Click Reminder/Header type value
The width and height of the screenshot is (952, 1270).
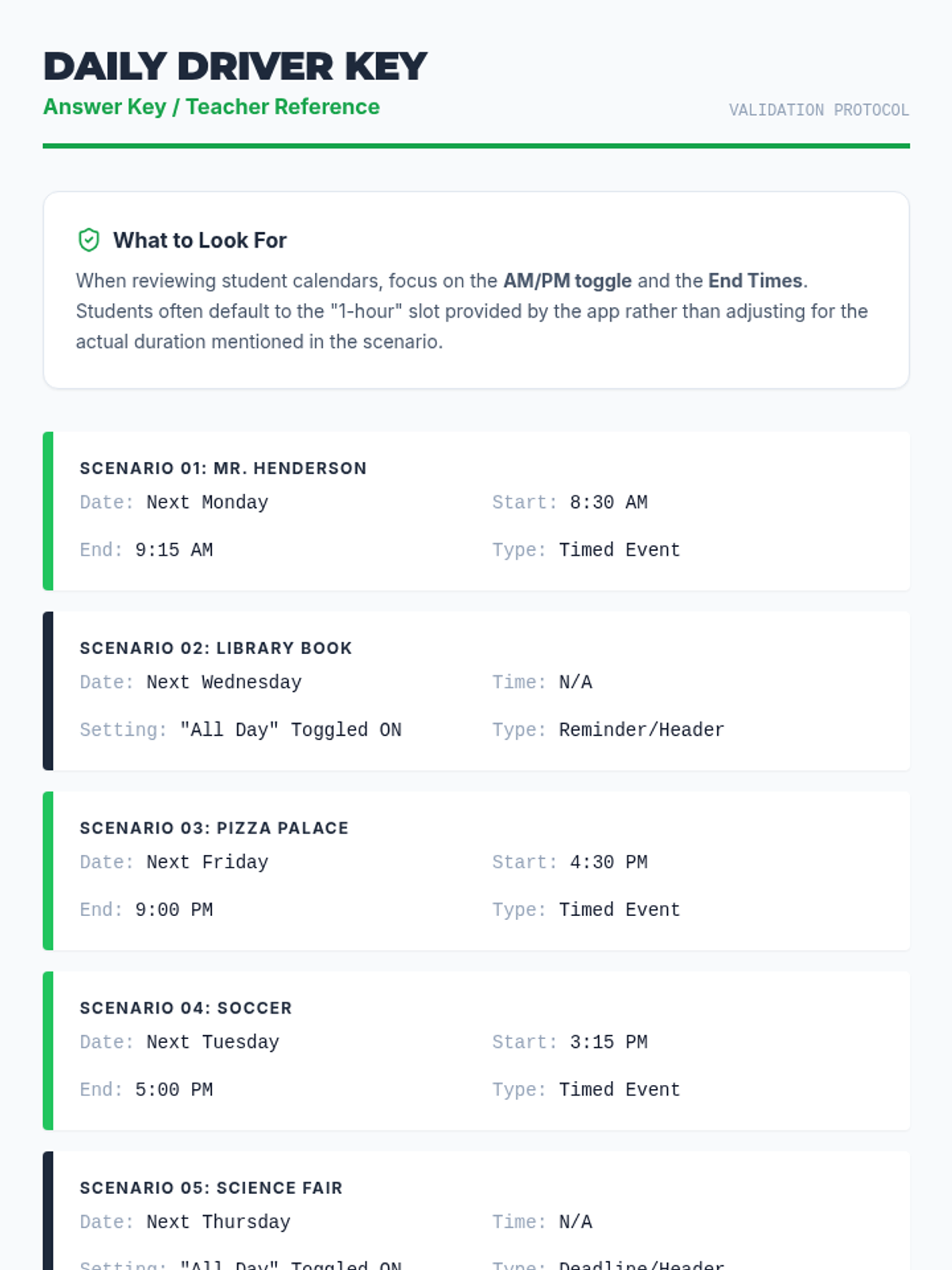click(x=641, y=730)
